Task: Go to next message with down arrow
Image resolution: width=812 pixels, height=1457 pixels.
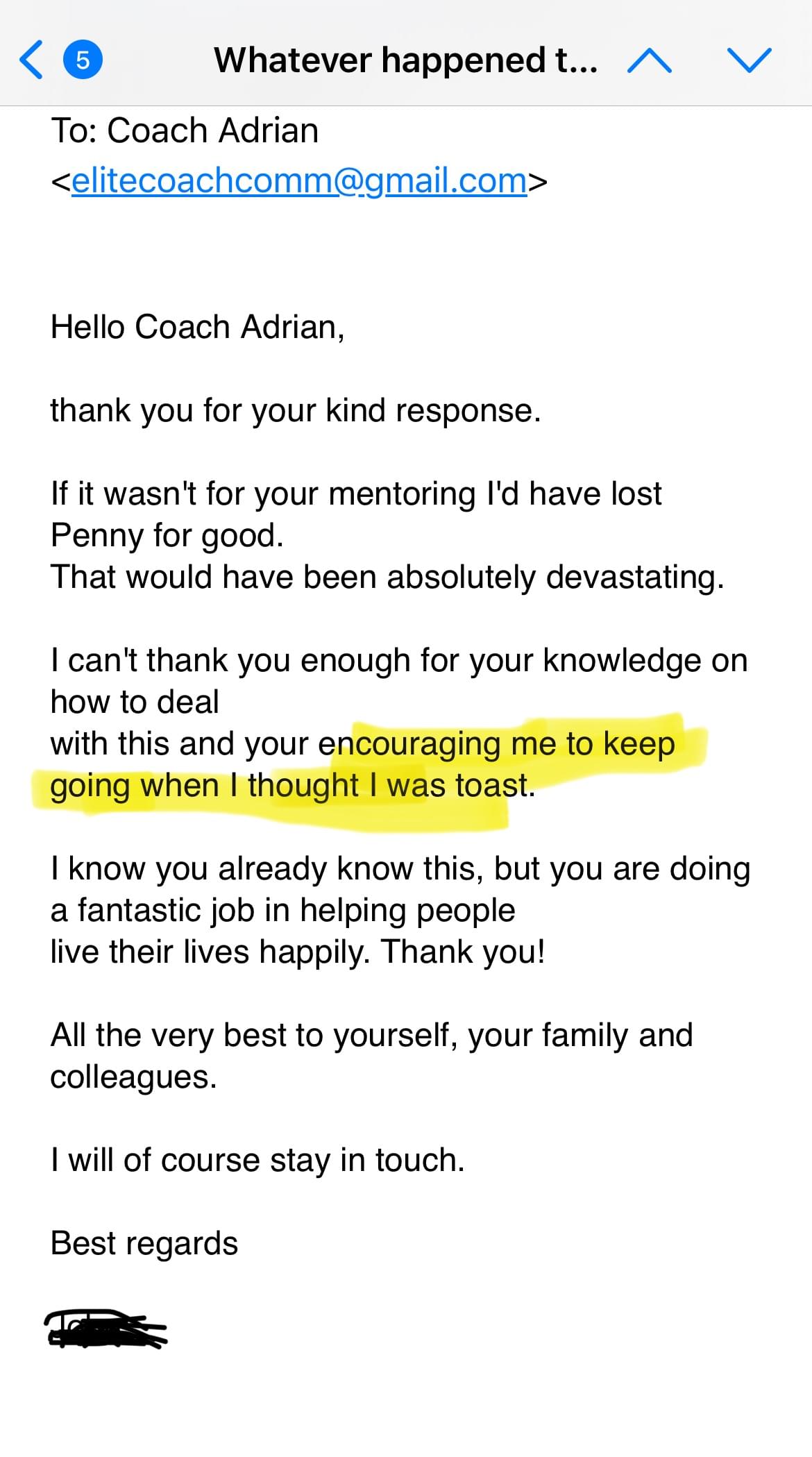Action: 749,60
